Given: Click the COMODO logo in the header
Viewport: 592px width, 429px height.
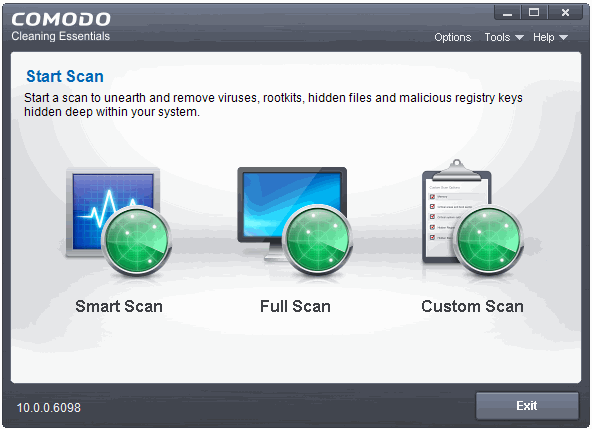Looking at the screenshot, I should click(x=61, y=19).
